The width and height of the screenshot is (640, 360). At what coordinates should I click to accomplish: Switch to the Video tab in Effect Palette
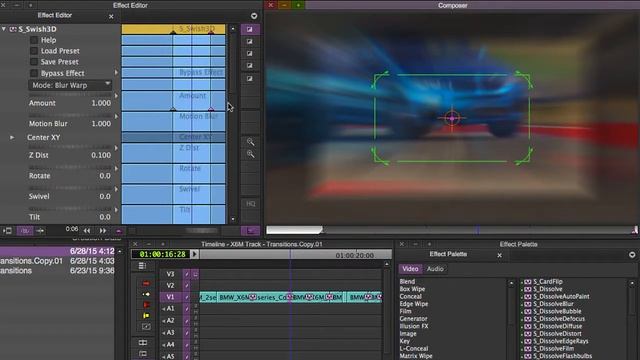tap(410, 269)
